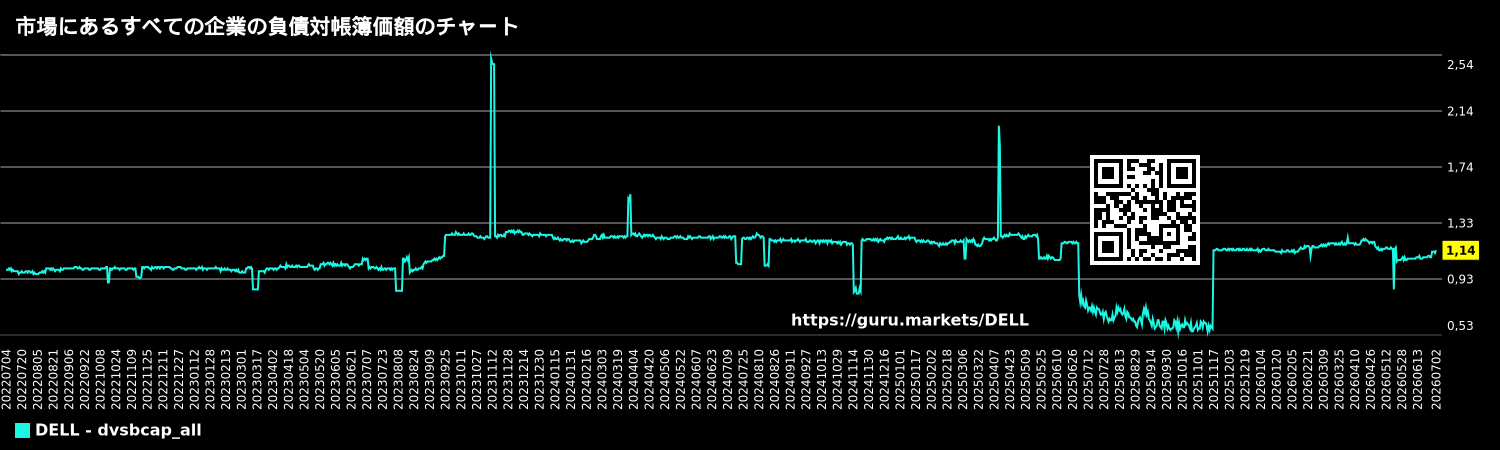This screenshot has height=450, width=1500.
Task: Click the 1,33 y-axis label
Action: point(1460,223)
